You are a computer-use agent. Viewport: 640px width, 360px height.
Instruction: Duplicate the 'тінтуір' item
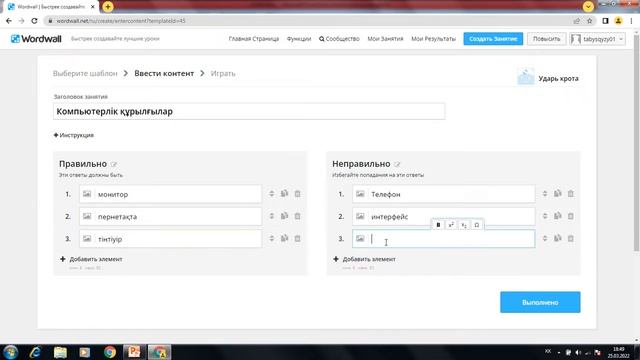coord(284,238)
